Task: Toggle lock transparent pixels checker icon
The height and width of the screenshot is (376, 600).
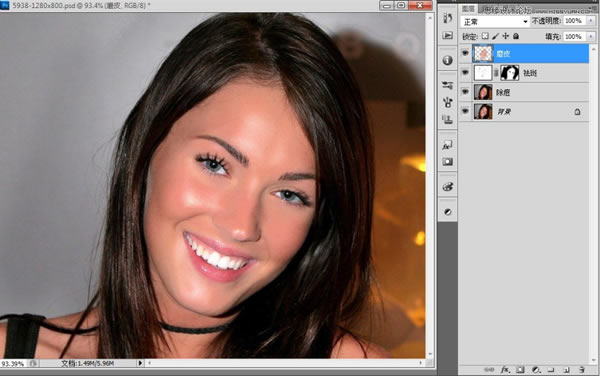Action: 485,36
